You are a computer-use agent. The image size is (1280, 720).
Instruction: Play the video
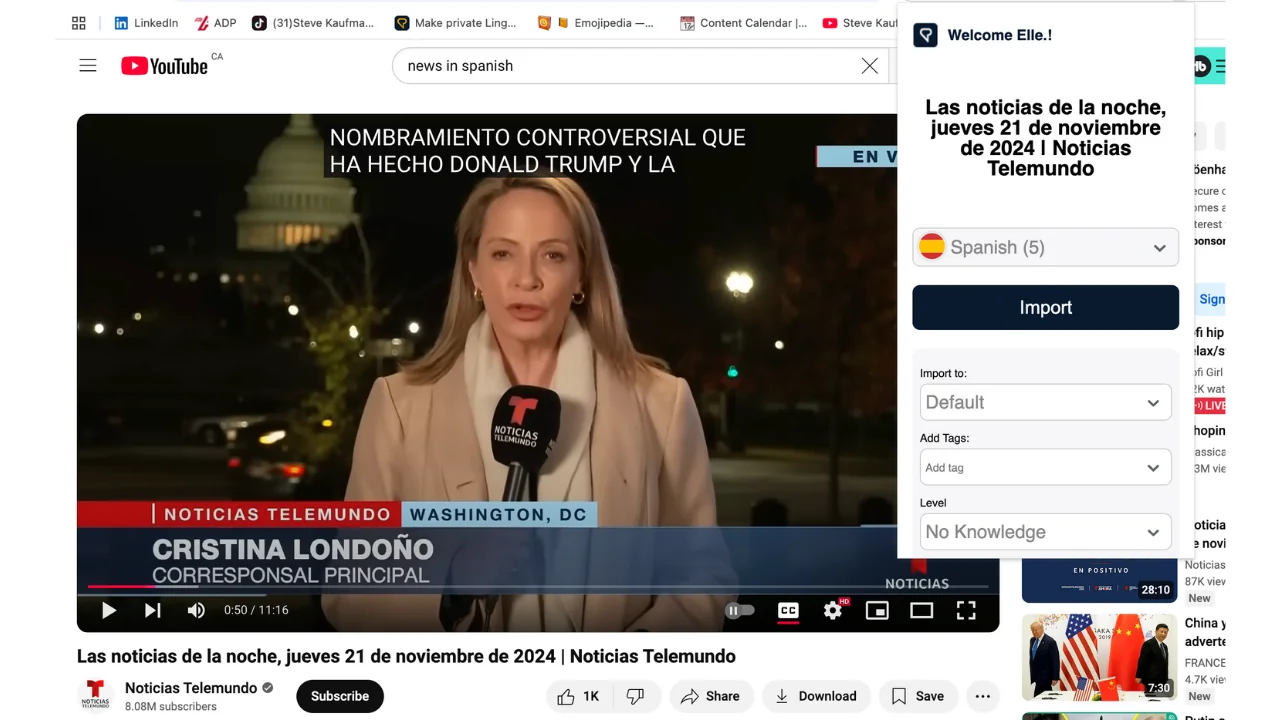coord(109,610)
